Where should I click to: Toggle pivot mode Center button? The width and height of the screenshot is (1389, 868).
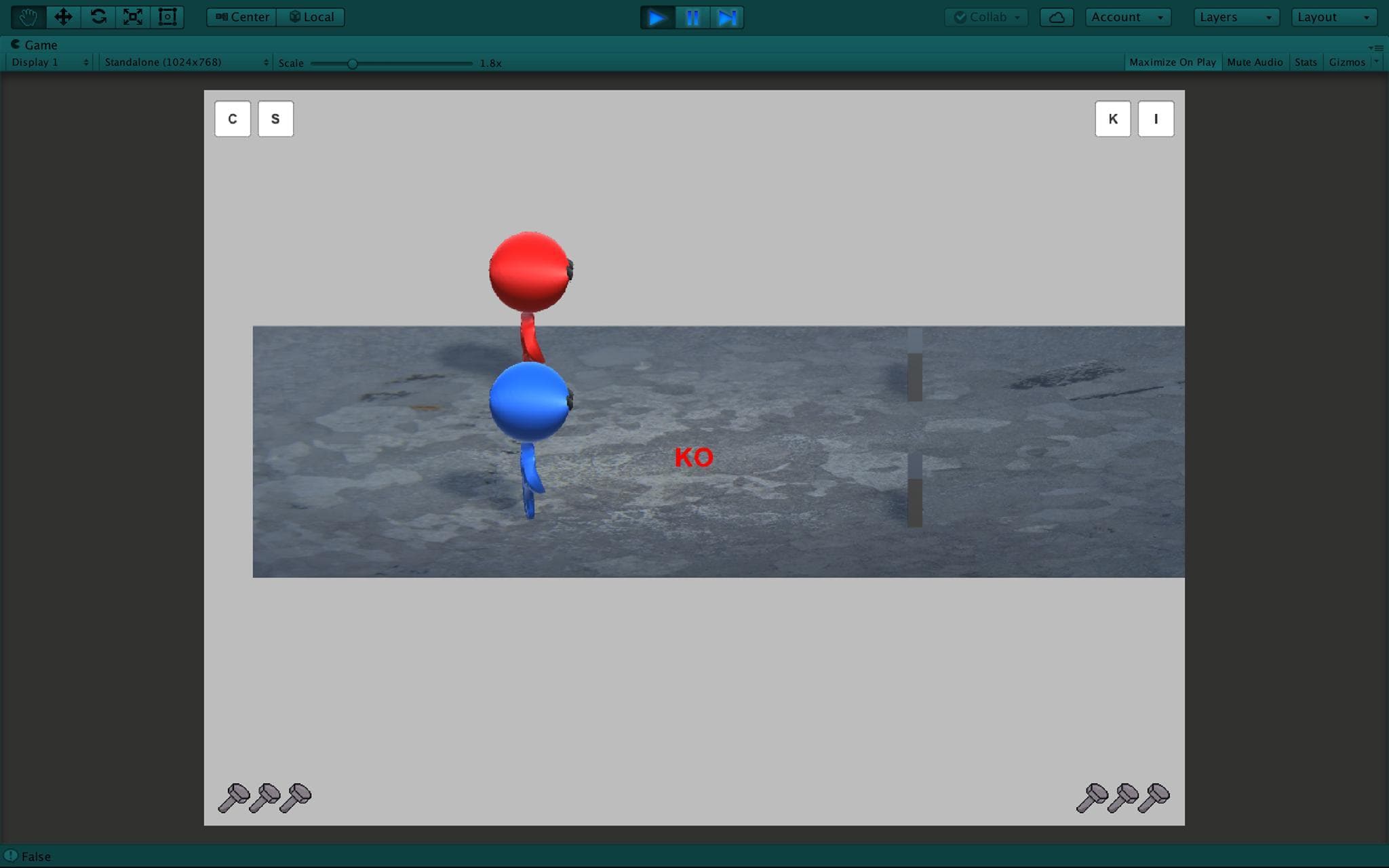pos(242,17)
